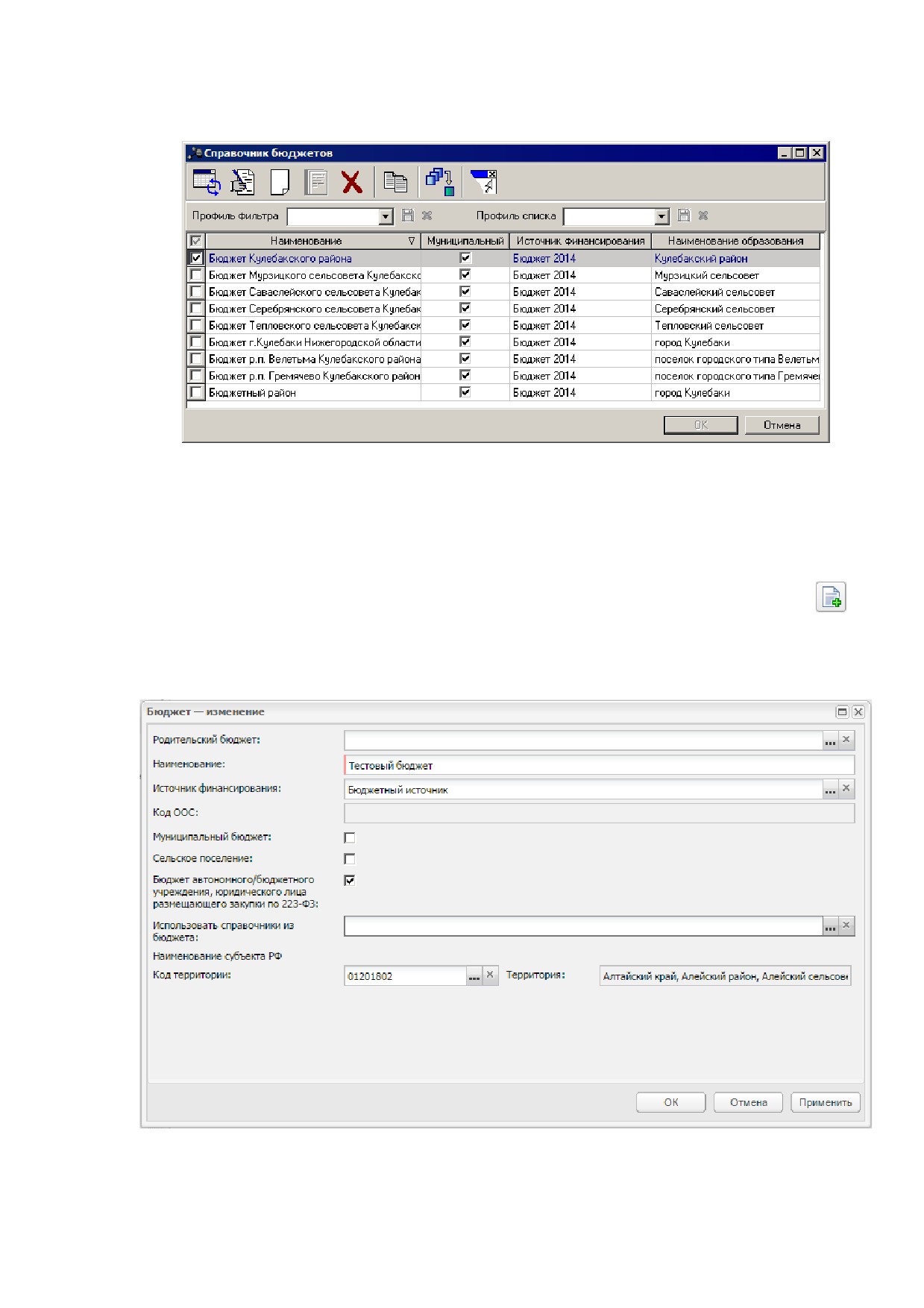Save filter profile with the diskette icon
This screenshot has height=1308, width=924.
tap(408, 216)
